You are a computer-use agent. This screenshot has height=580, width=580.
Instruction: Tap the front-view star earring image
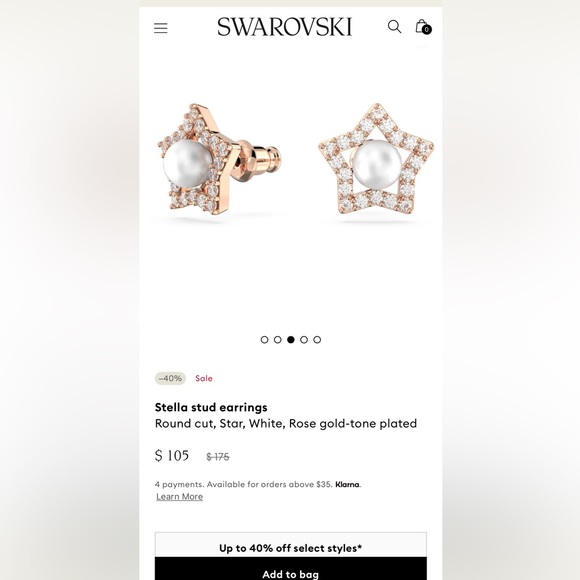377,159
